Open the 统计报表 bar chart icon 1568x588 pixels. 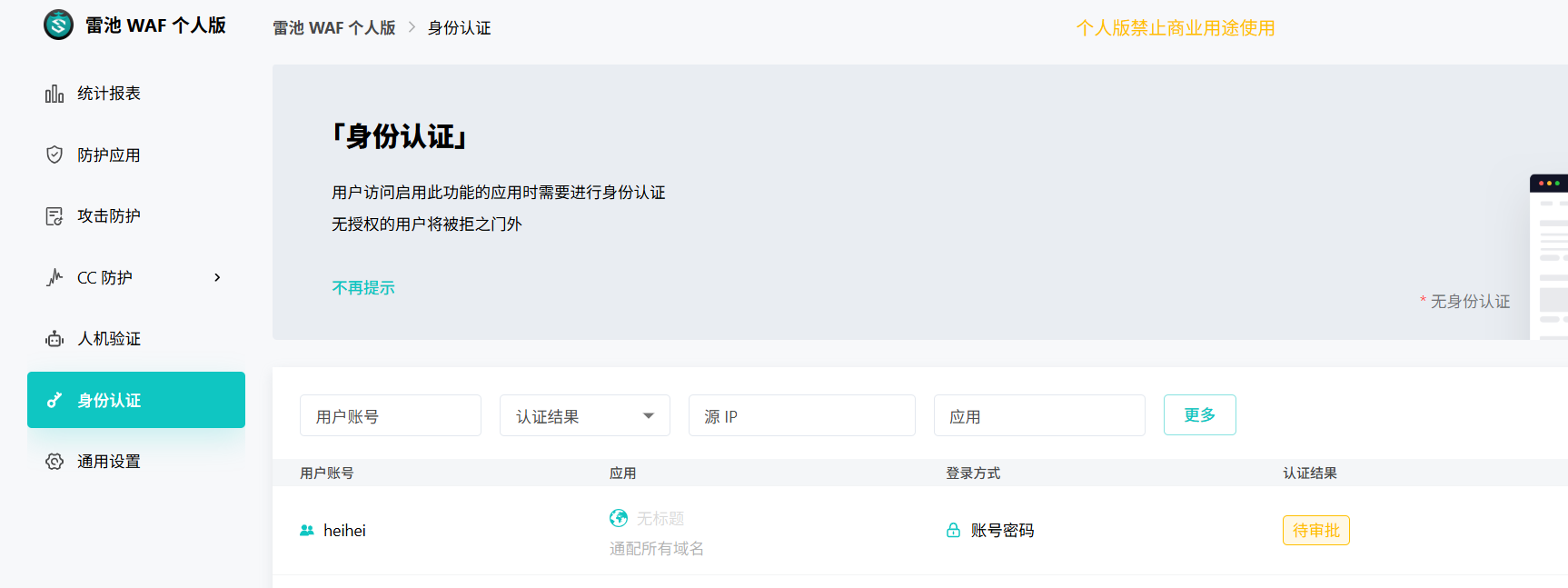[x=55, y=94]
